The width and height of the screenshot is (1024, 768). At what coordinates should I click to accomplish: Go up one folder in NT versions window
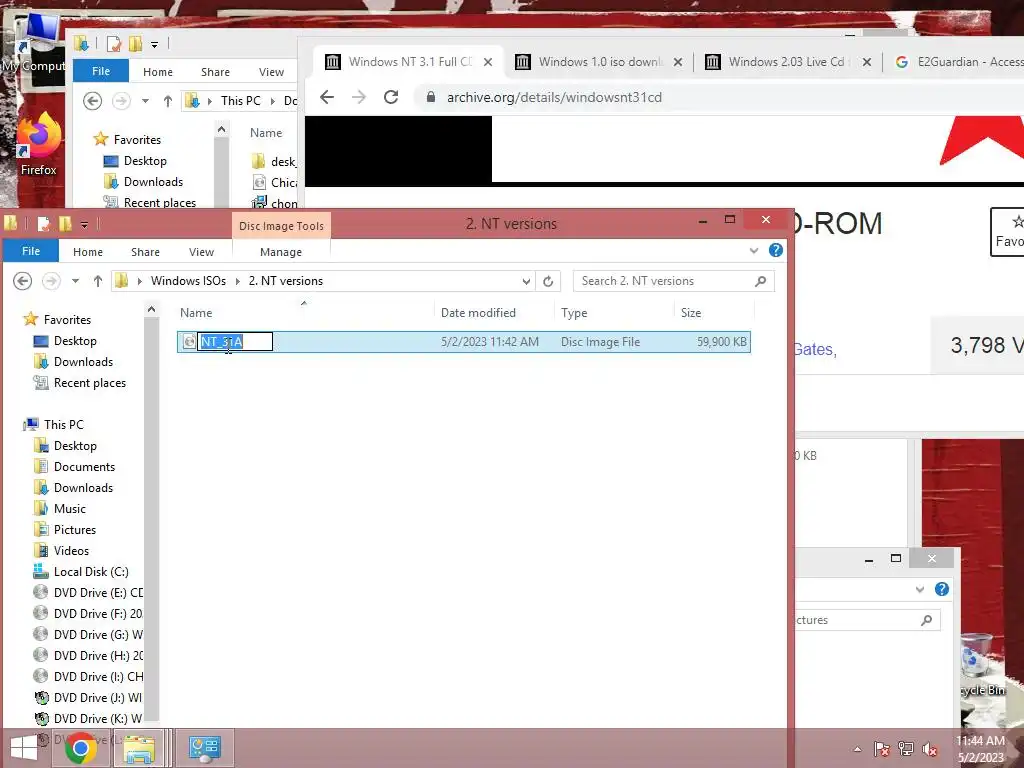(x=98, y=281)
